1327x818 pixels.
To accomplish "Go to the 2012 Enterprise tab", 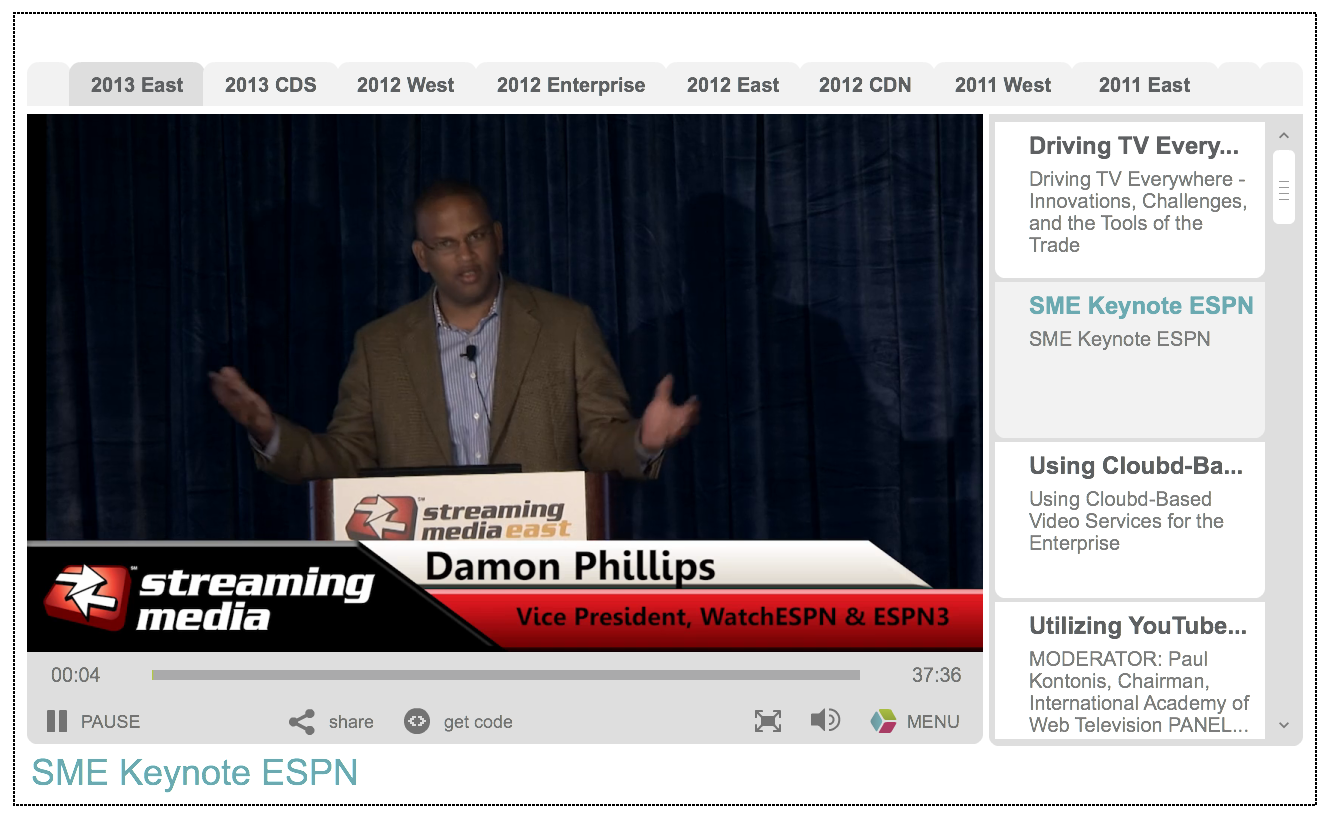I will tap(571, 85).
